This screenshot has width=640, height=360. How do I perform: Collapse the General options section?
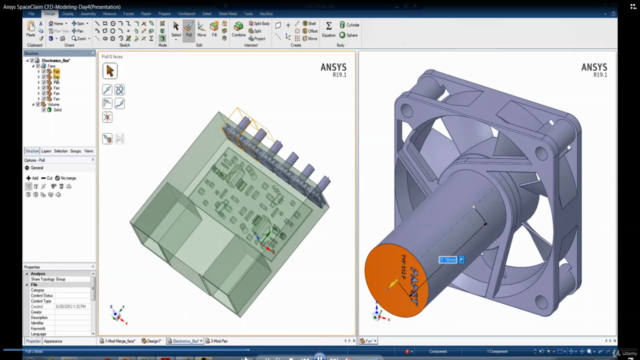point(27,168)
